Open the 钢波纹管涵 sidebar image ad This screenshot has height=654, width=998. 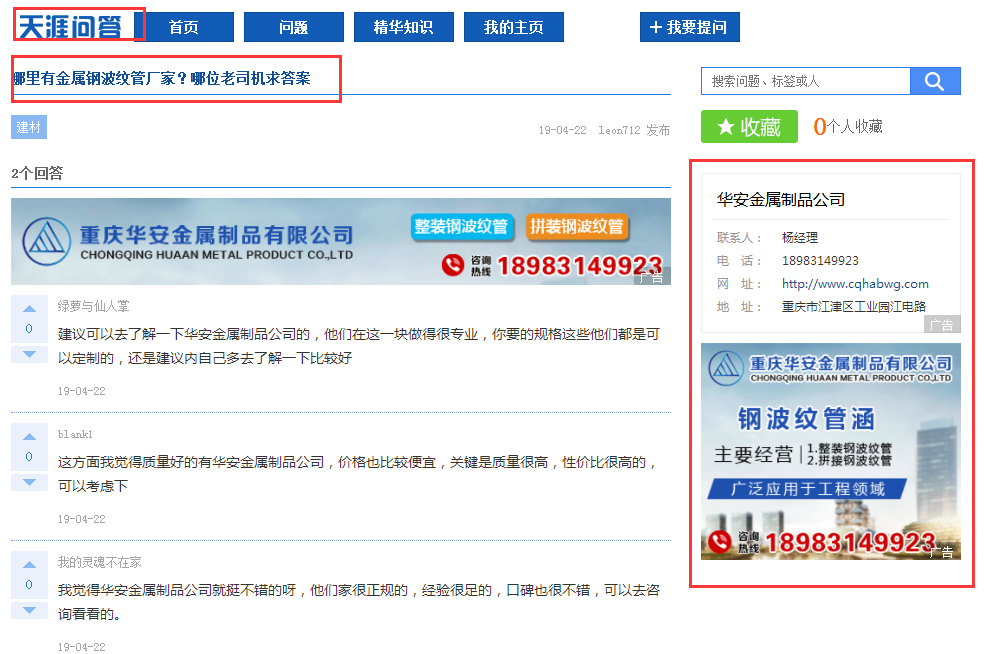tap(831, 452)
